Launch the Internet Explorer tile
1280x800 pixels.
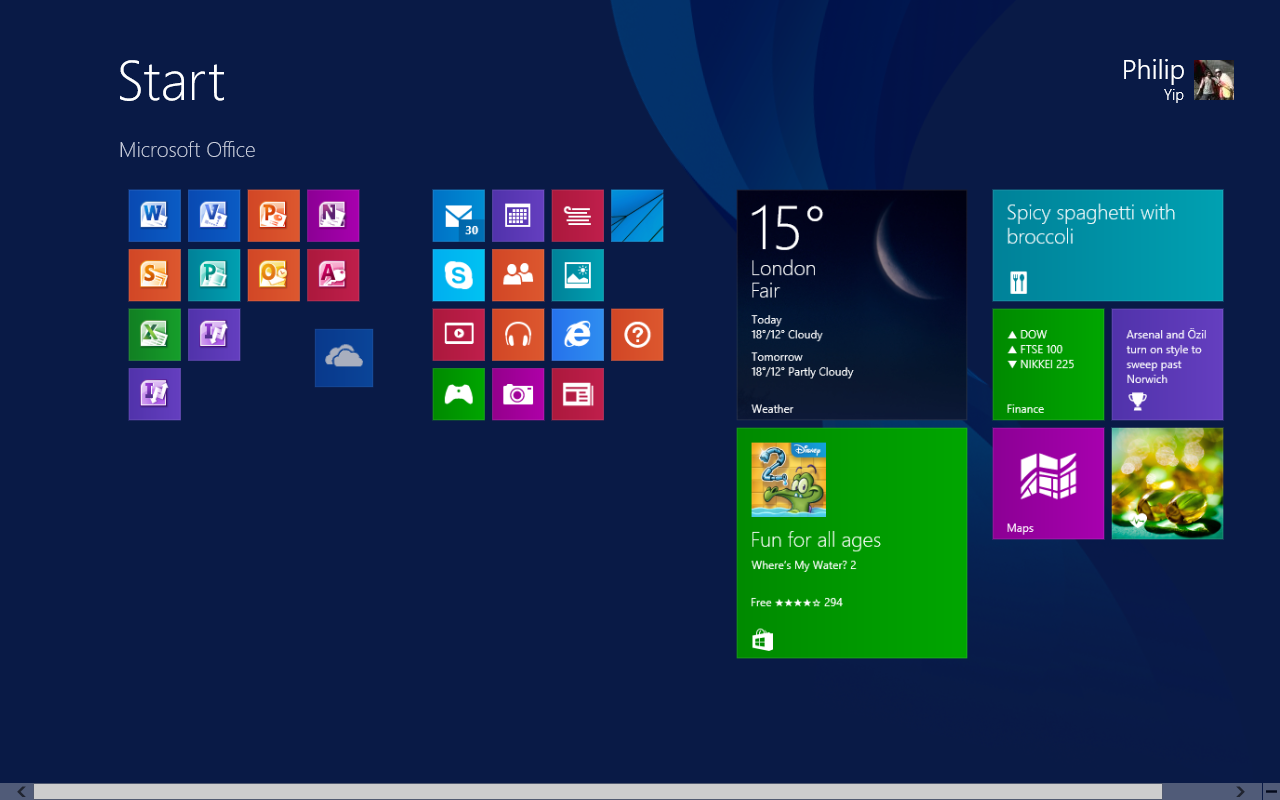click(x=578, y=335)
